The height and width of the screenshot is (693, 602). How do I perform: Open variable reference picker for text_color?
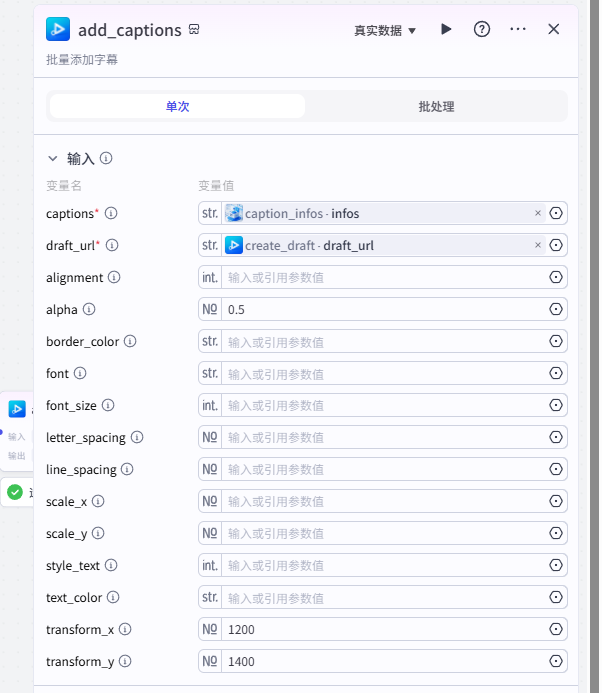point(556,597)
